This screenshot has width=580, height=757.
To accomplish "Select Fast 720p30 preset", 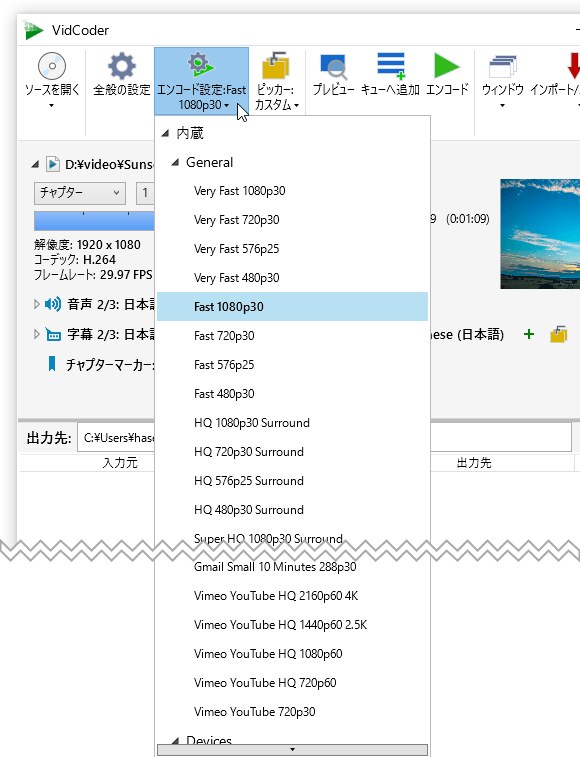I will click(292, 336).
